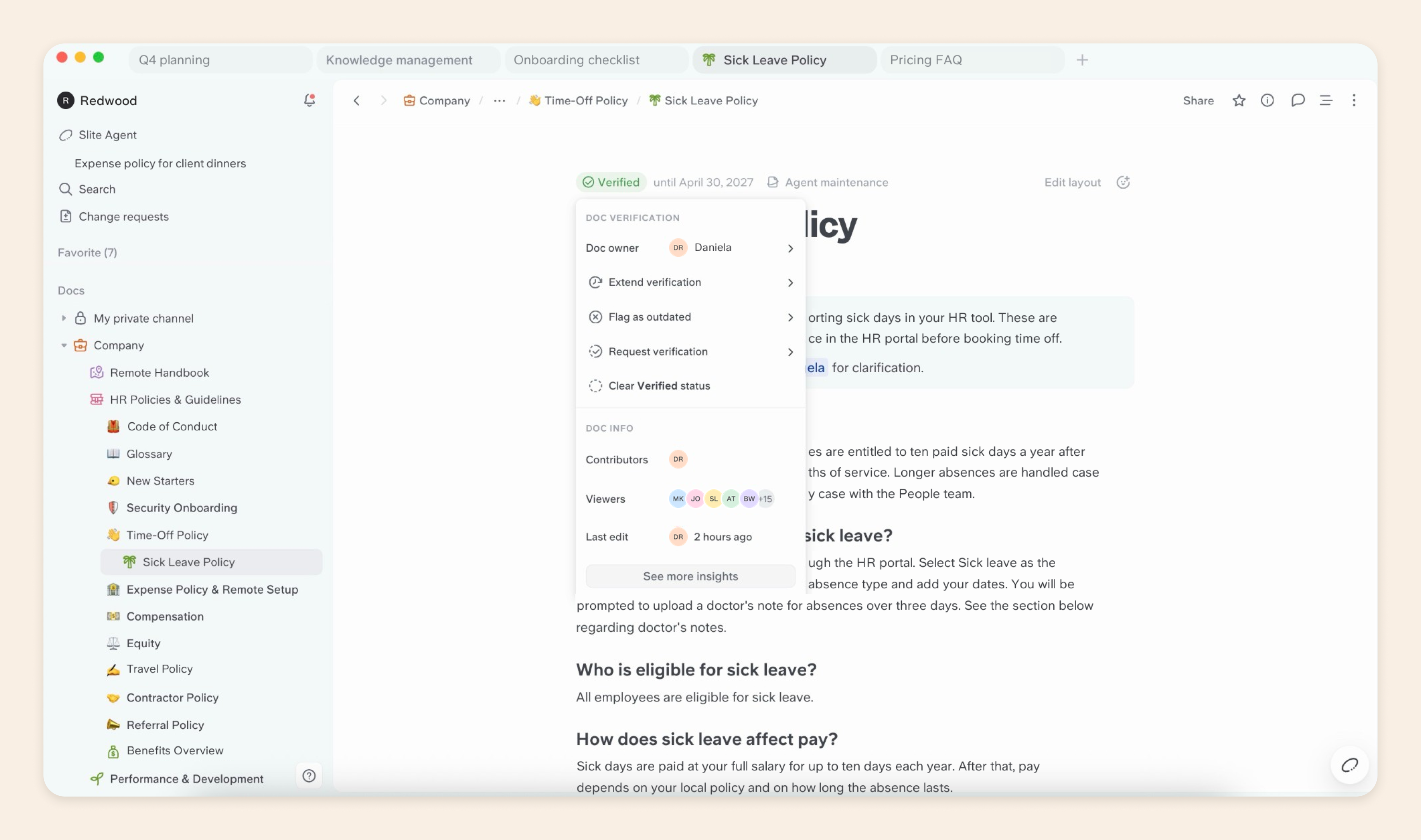The width and height of the screenshot is (1421, 840).
Task: Open Code of Conduct doc
Action: pyautogui.click(x=162, y=427)
